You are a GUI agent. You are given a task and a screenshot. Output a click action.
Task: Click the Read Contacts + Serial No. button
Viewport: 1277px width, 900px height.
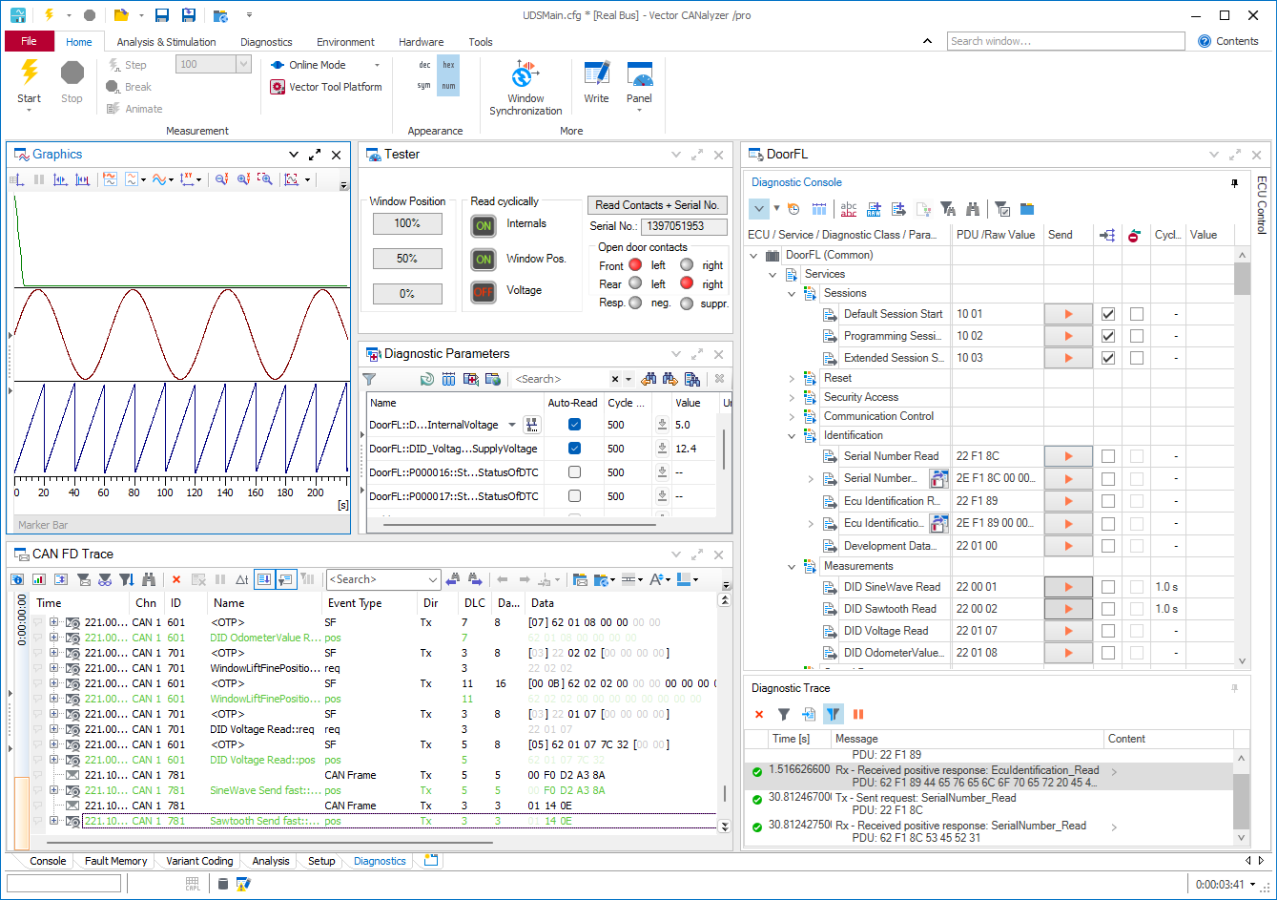(657, 205)
